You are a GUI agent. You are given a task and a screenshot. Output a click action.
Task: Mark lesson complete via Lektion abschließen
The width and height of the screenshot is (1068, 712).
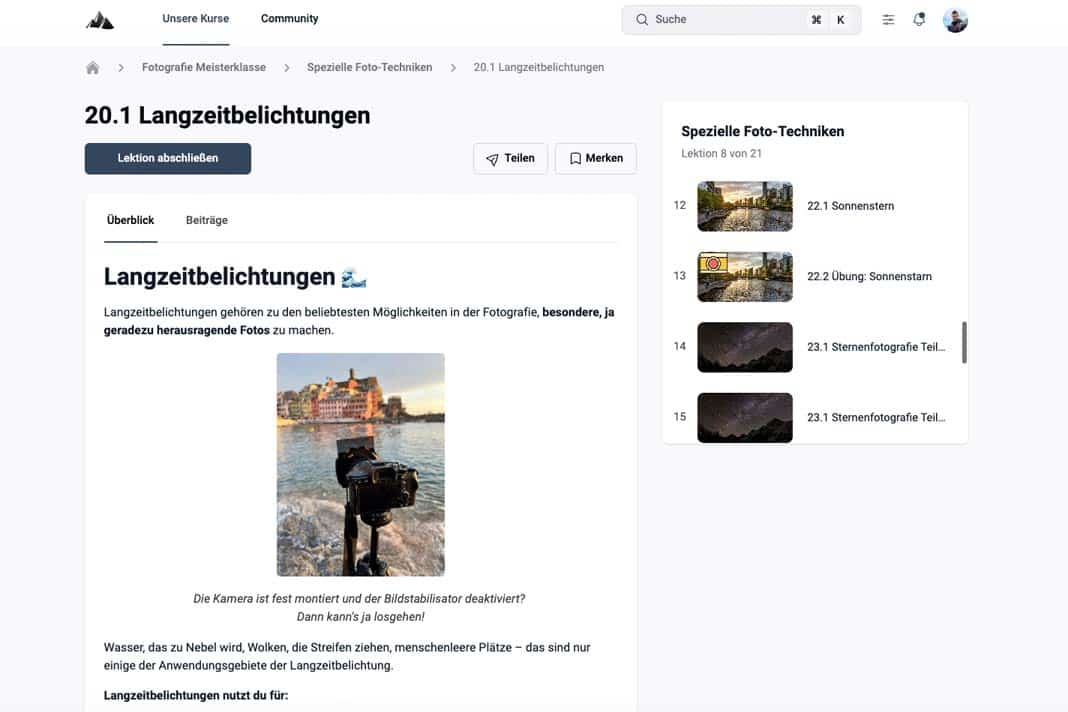[167, 158]
